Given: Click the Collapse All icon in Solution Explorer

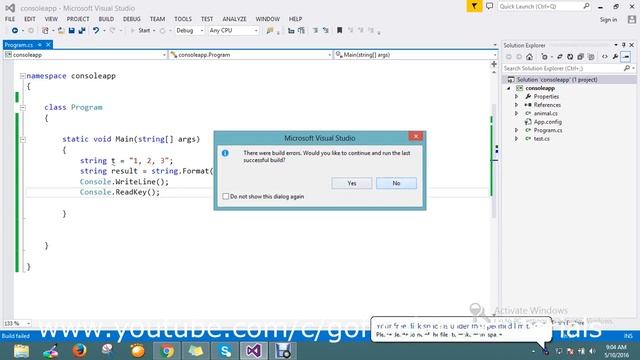Looking at the screenshot, I should [580, 57].
